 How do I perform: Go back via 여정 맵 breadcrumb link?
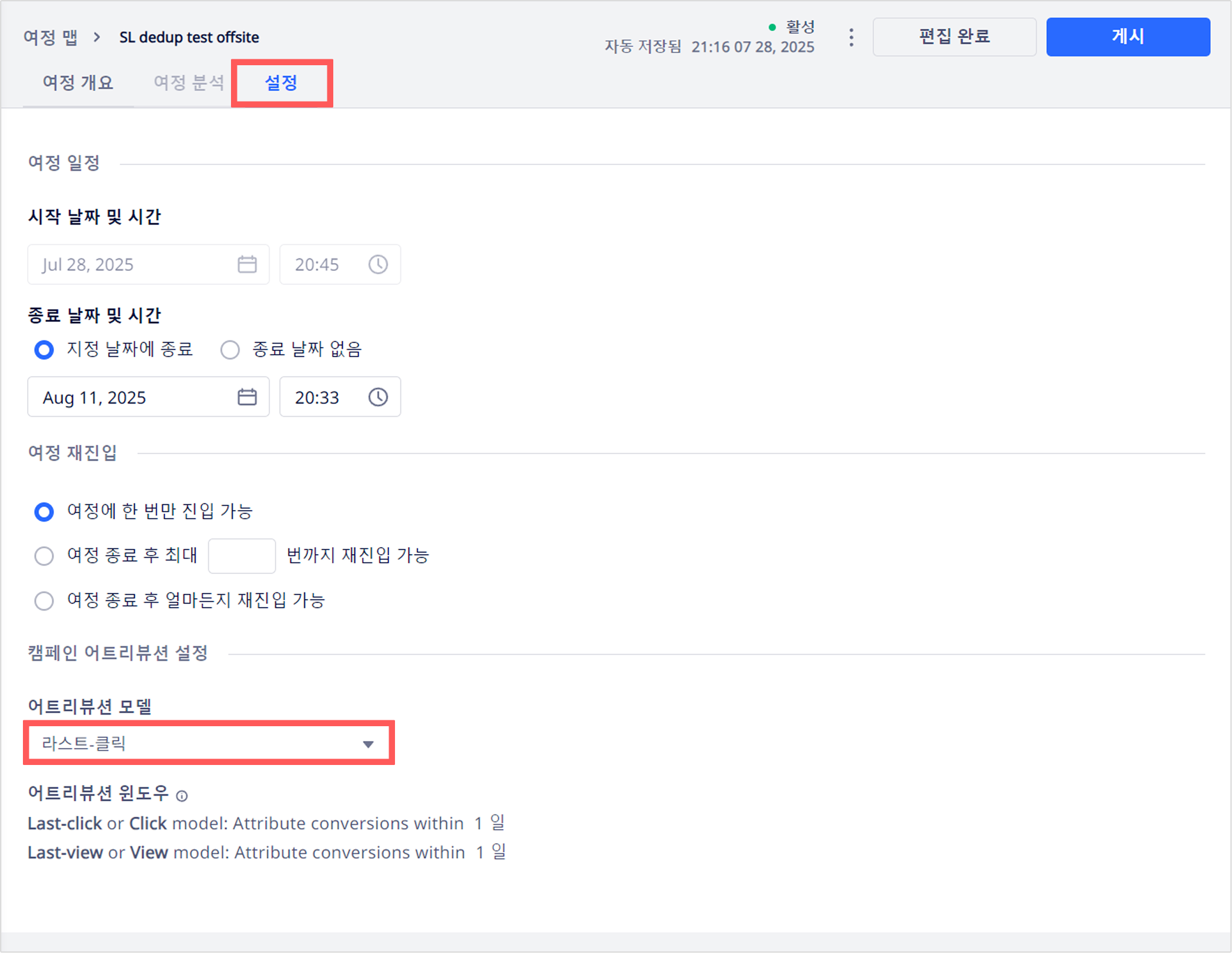click(51, 37)
